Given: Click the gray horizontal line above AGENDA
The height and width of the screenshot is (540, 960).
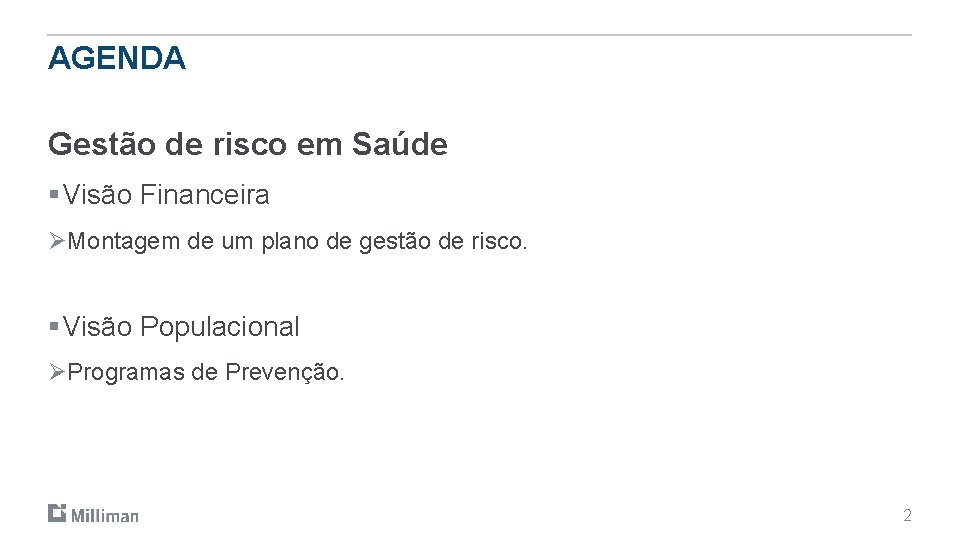Looking at the screenshot, I should [479, 35].
